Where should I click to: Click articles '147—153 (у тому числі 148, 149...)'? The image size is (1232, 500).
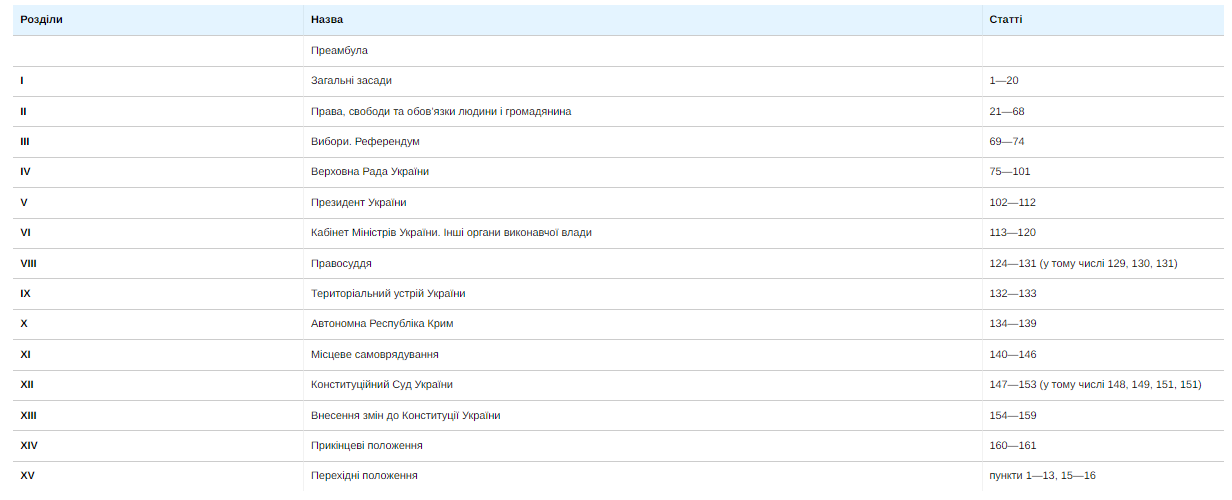(1095, 385)
